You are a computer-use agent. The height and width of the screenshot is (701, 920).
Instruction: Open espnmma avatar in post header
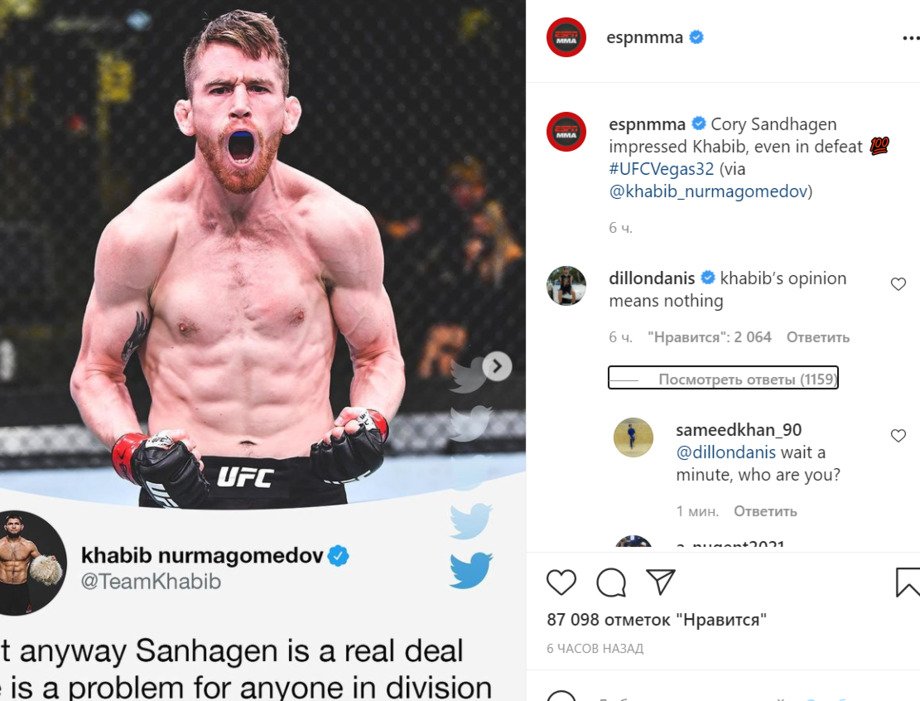pyautogui.click(x=566, y=38)
